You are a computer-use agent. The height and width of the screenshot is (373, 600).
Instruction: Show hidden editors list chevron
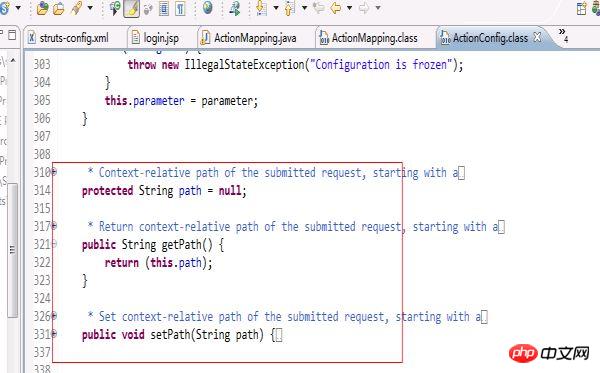tap(563, 34)
